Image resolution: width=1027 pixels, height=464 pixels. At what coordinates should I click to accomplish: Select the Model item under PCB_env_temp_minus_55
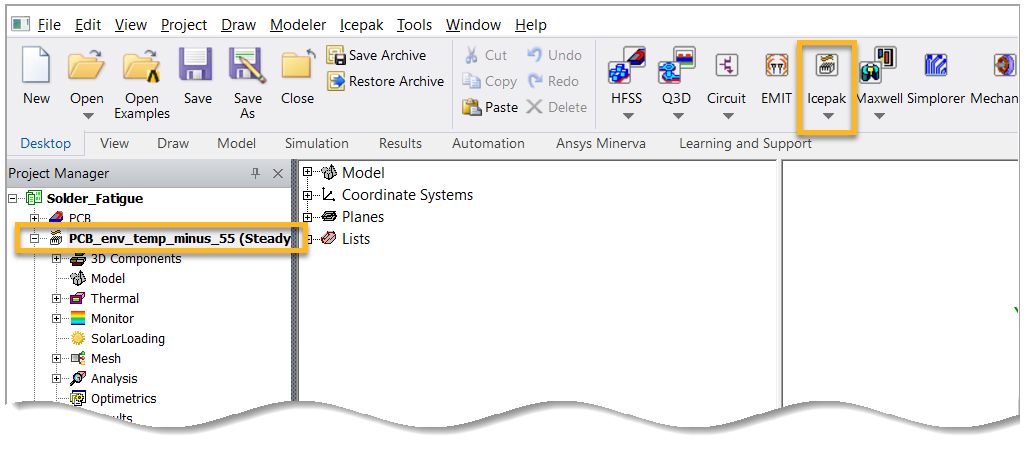tap(97, 279)
